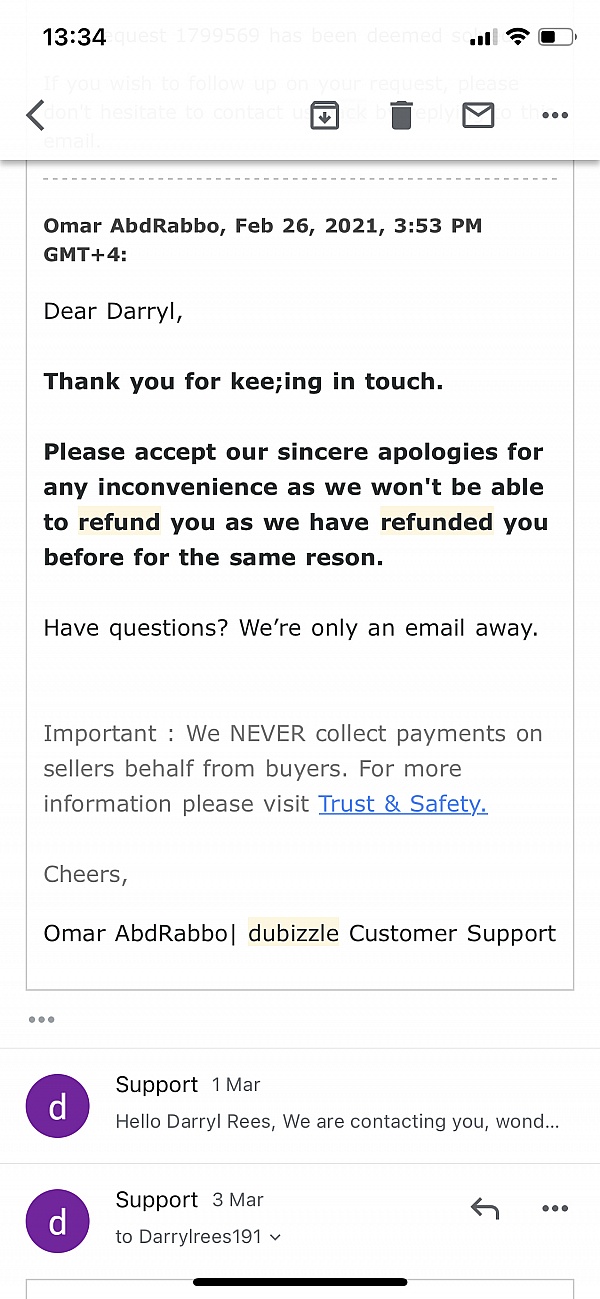Tap the purple Support avatar on the 1 Mar message
Image resolution: width=600 pixels, height=1299 pixels.
(57, 1105)
